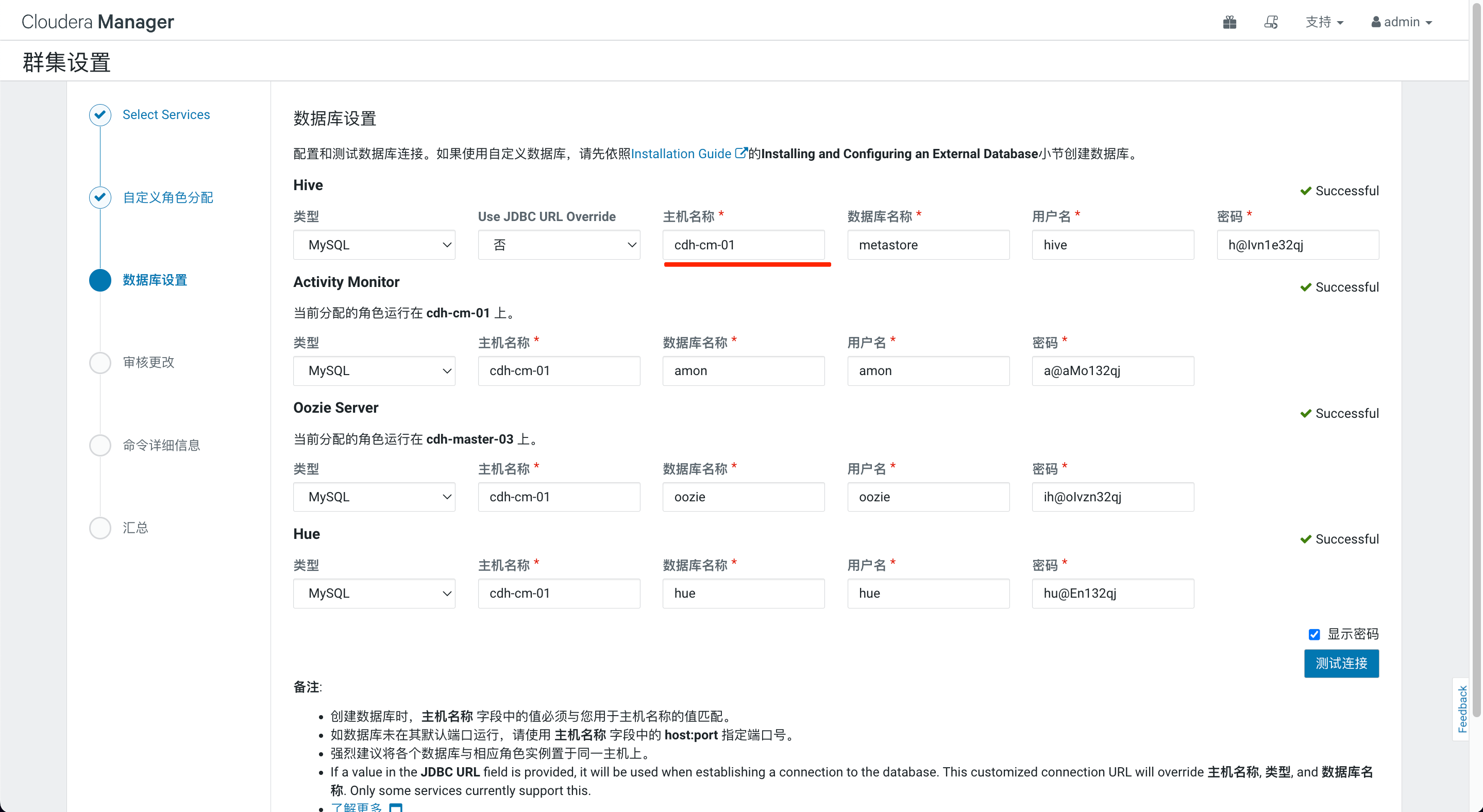Click the Select Services step checkmark circle
Image resolution: width=1483 pixels, height=812 pixels.
pos(100,114)
